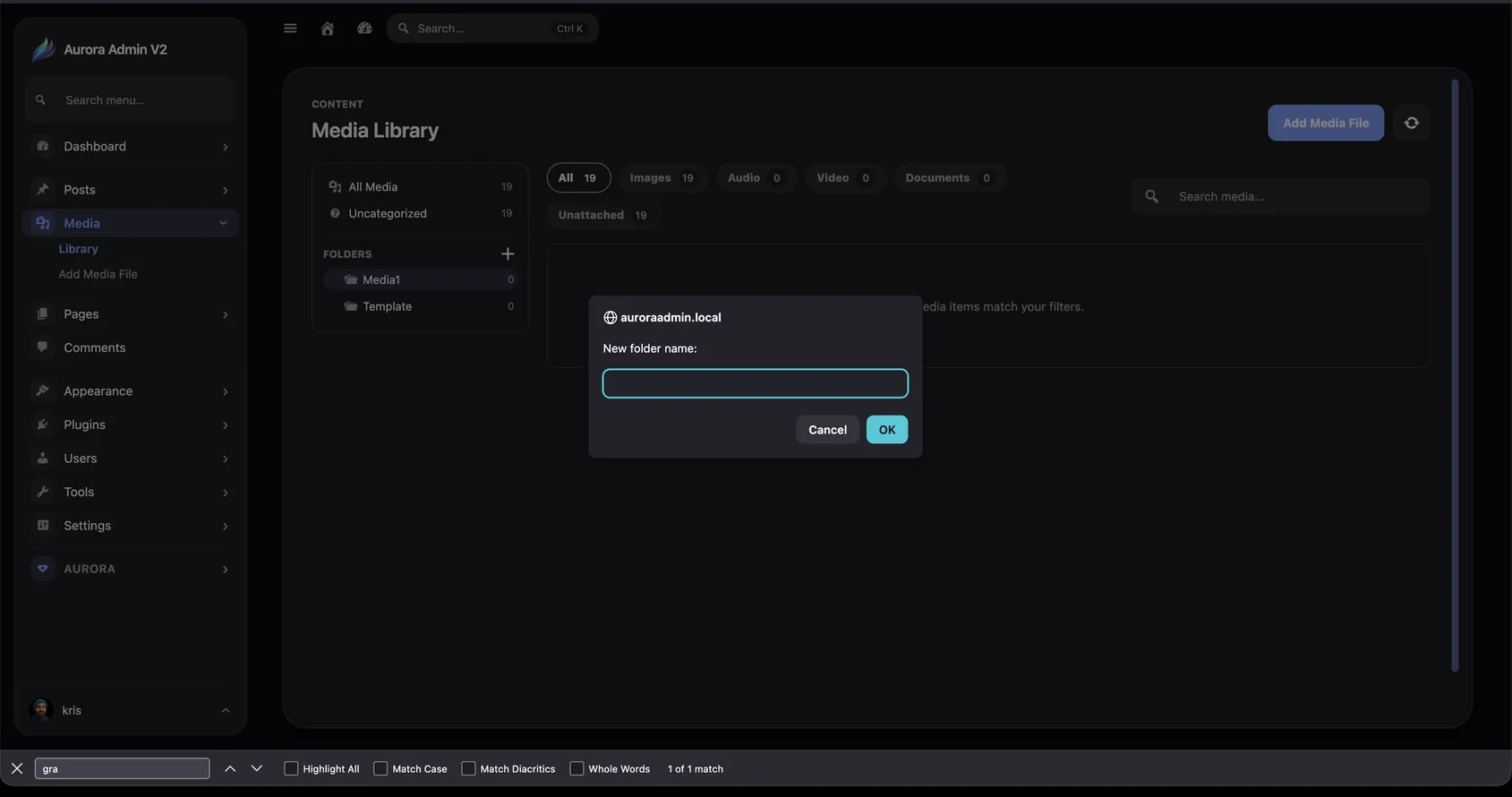The image size is (1512, 797).
Task: Expand the Settings menu chevron
Action: click(x=225, y=527)
